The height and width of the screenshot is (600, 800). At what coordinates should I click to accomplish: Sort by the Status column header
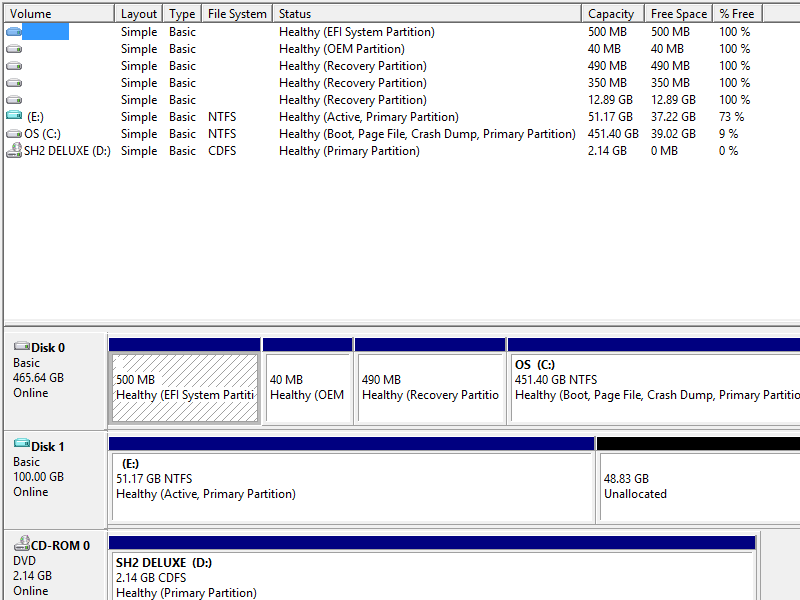pos(426,14)
